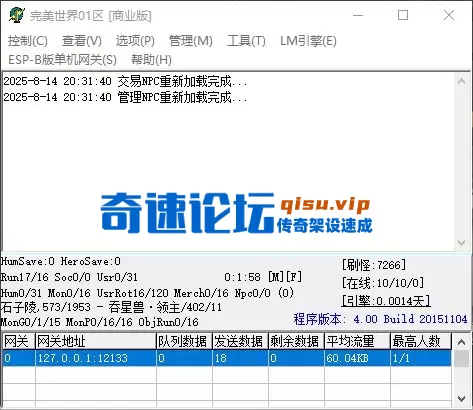This screenshot has width=473, height=410.
Task: Click log pane scroll down arrow
Action: click(x=461, y=243)
